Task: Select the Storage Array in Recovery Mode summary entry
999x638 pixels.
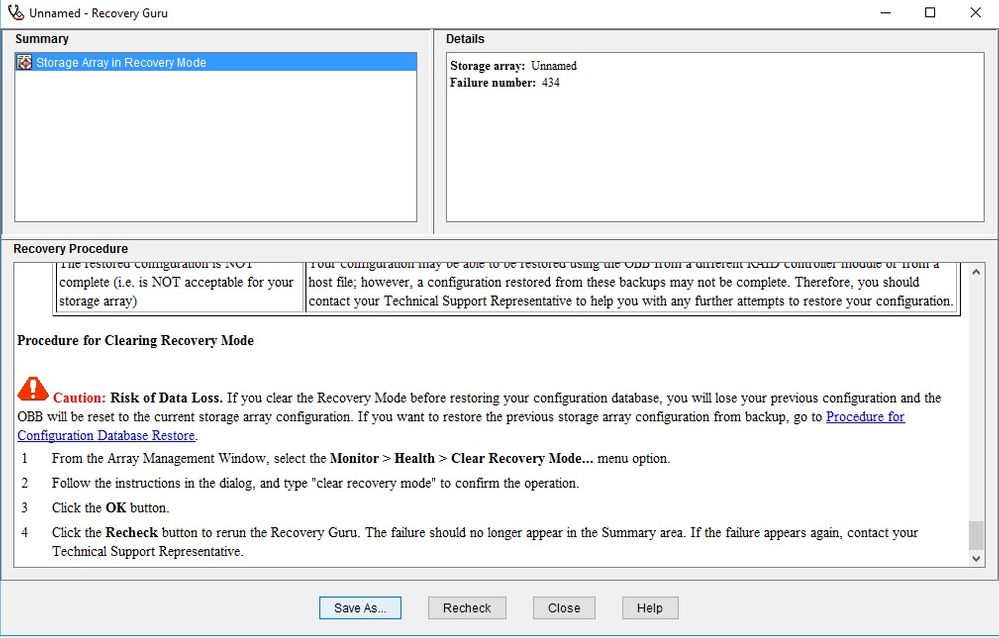Action: (120, 61)
